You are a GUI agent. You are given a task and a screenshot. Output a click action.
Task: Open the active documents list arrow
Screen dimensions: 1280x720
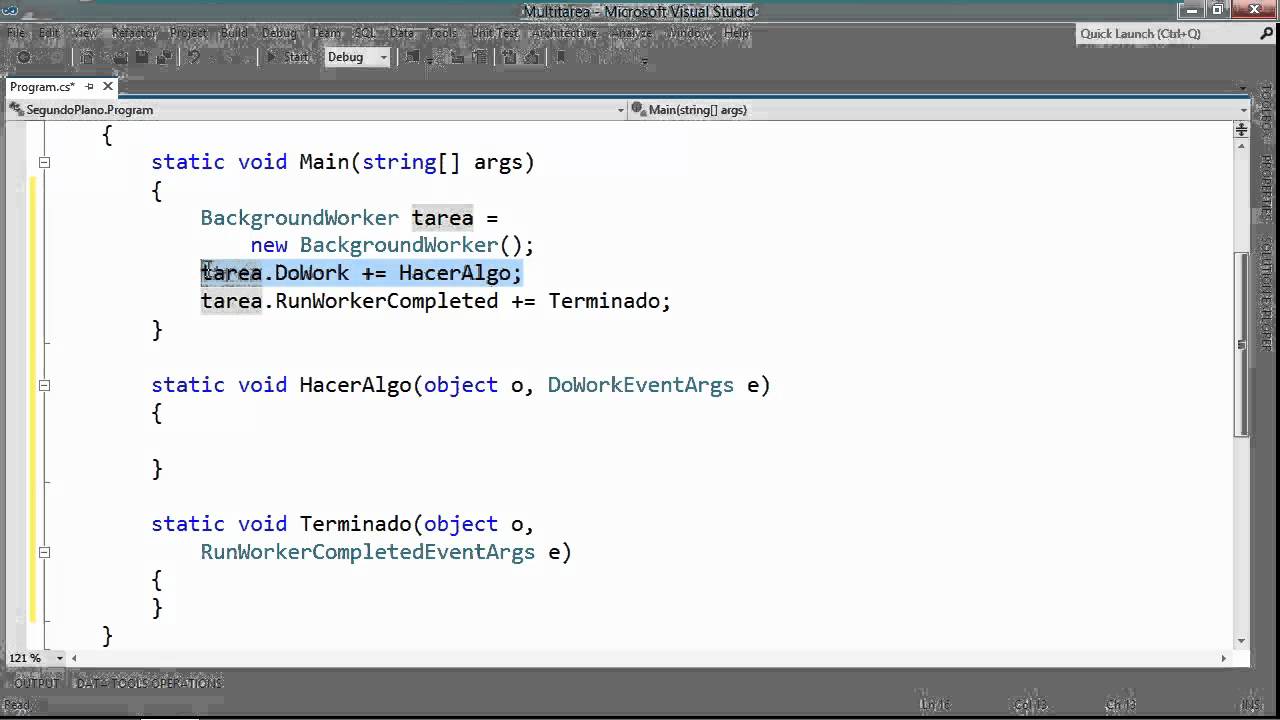[1244, 87]
